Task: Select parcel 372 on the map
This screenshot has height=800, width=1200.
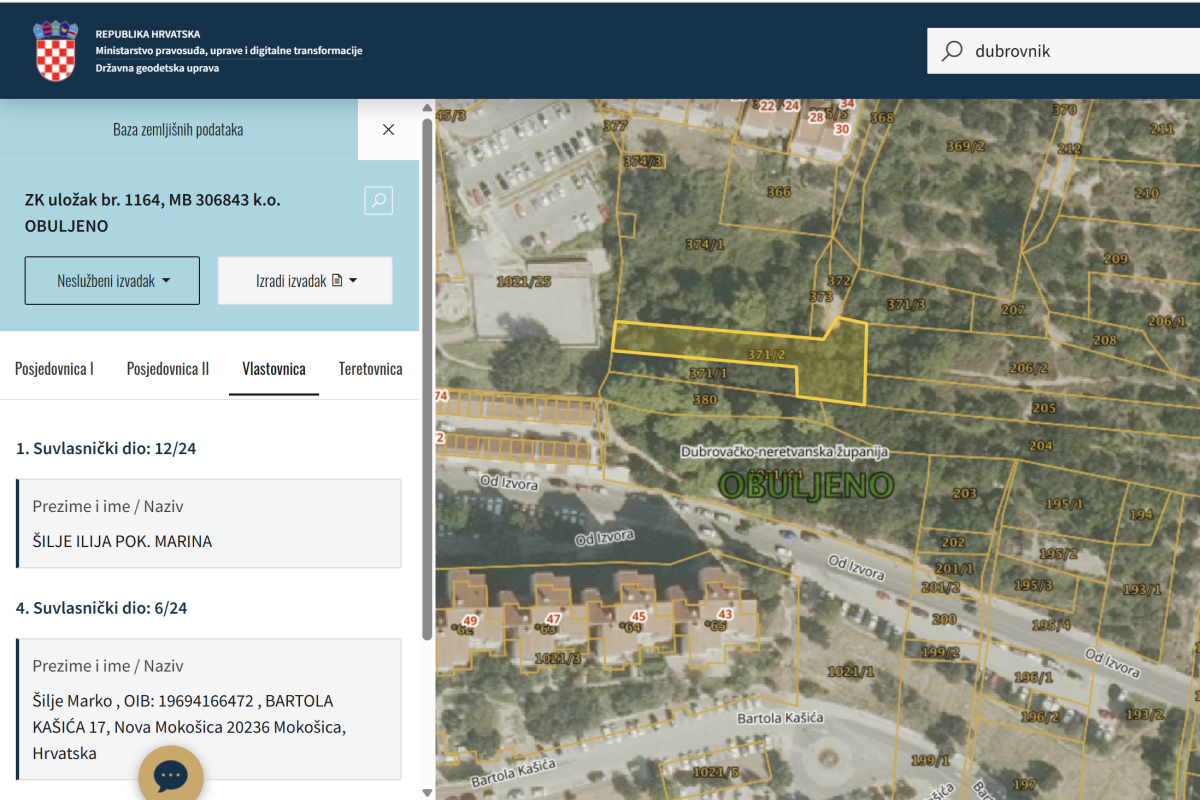Action: (839, 281)
